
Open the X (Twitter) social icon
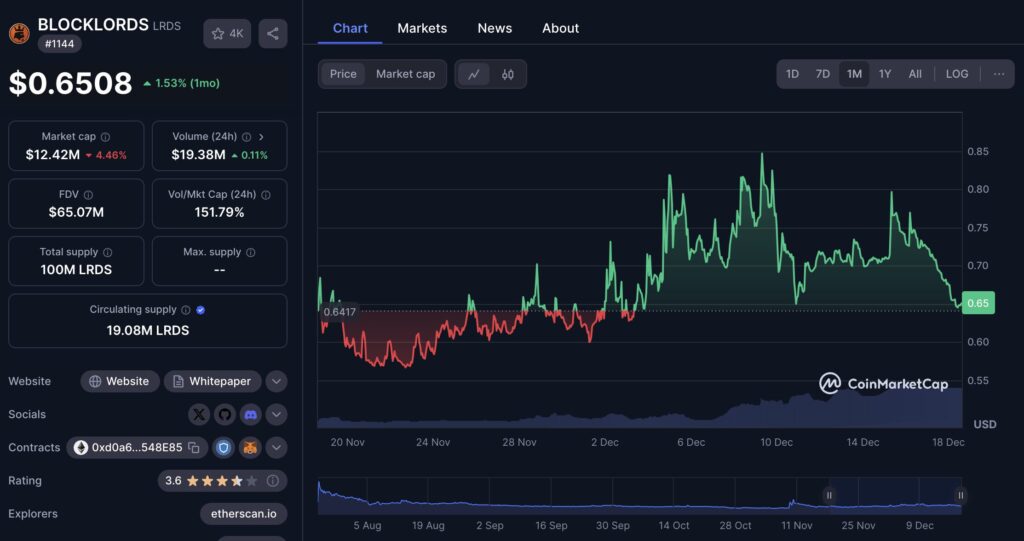point(199,414)
